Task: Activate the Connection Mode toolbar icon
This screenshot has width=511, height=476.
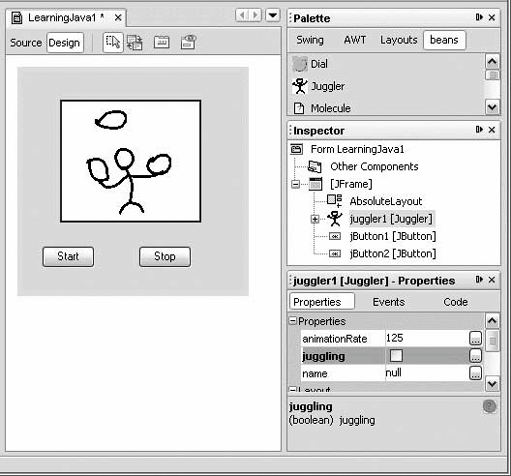Action: (135, 43)
